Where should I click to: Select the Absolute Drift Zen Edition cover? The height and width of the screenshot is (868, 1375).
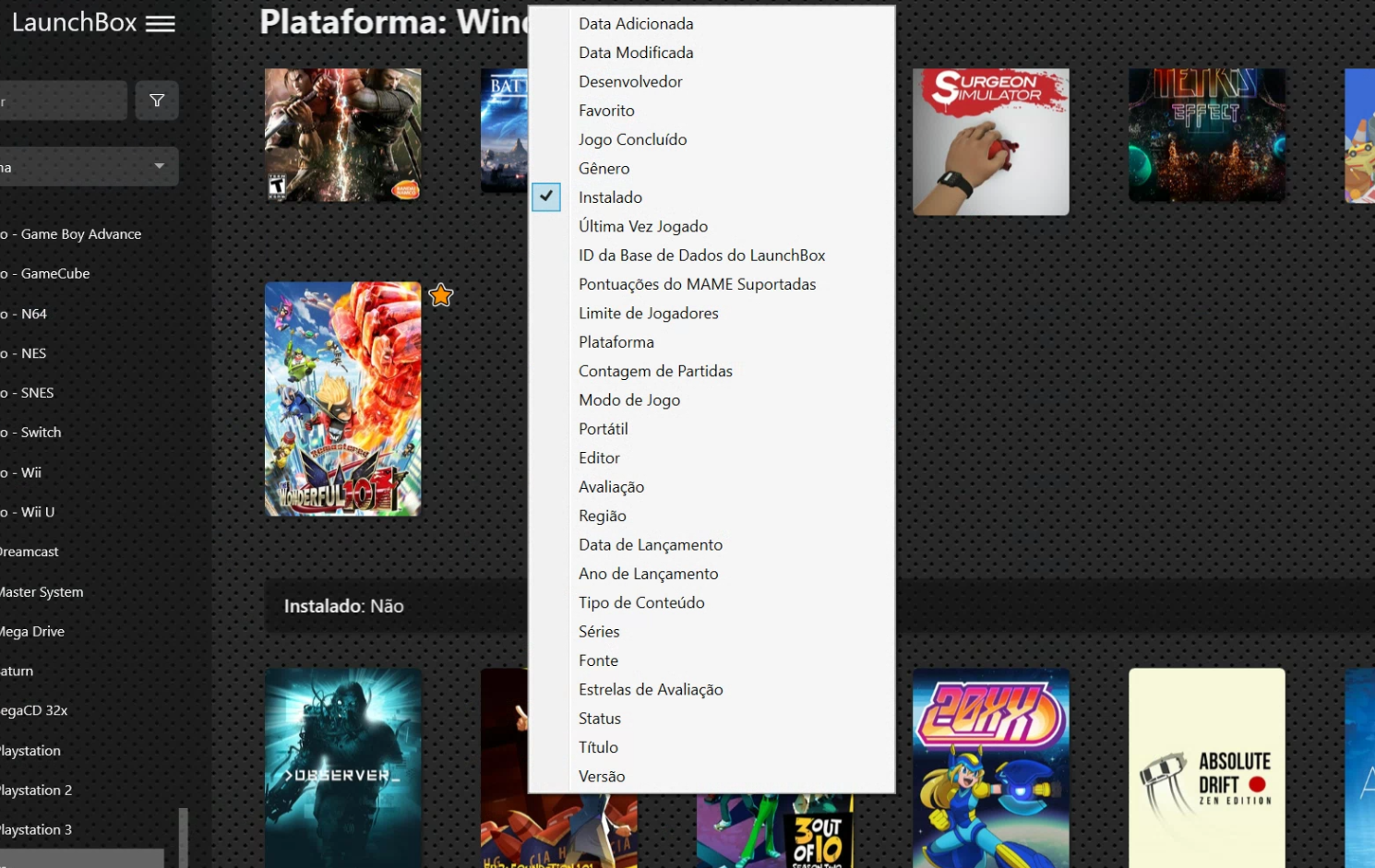(x=1207, y=767)
